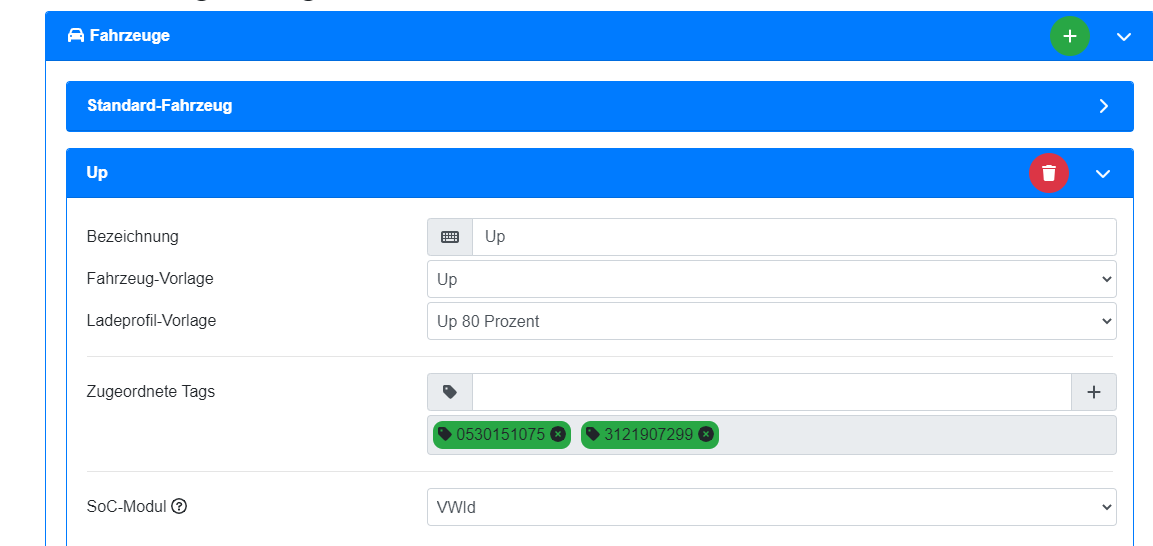Screen dimensions: 1153x546
Task: Click the keyboard icon beside Bezeichnung field
Action: (x=450, y=237)
